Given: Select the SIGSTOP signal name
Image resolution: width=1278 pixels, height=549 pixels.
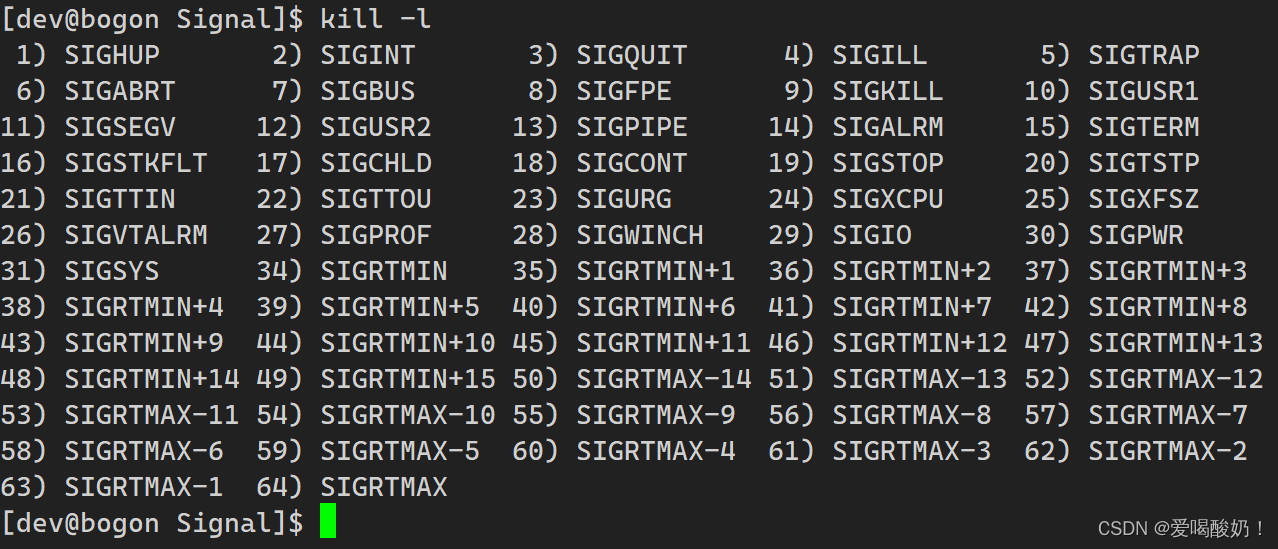Looking at the screenshot, I should (x=888, y=163).
